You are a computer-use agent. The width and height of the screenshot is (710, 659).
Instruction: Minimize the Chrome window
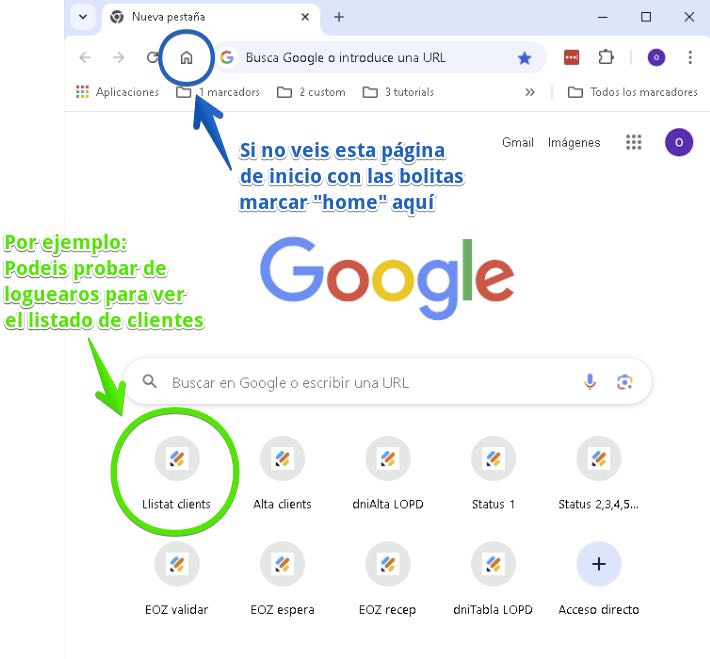click(x=603, y=17)
